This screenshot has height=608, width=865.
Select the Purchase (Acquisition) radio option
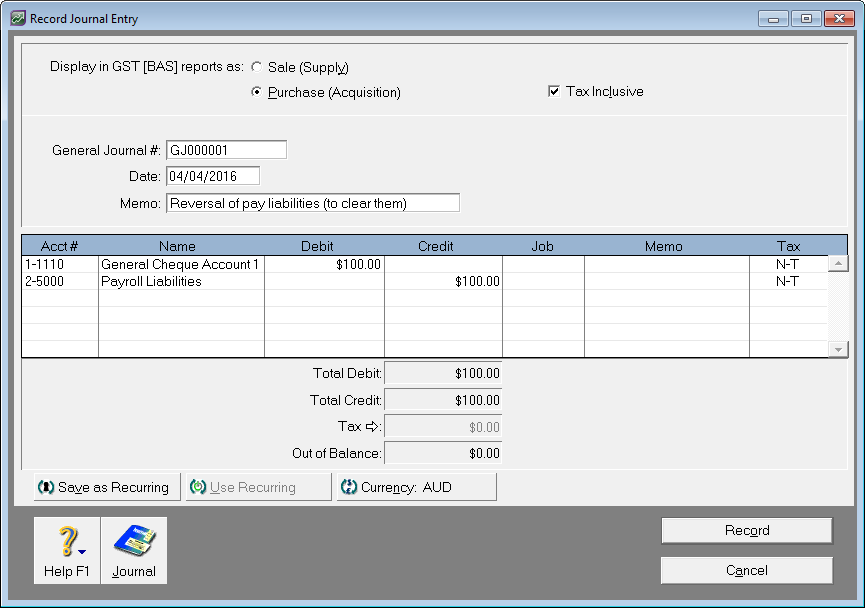[257, 92]
